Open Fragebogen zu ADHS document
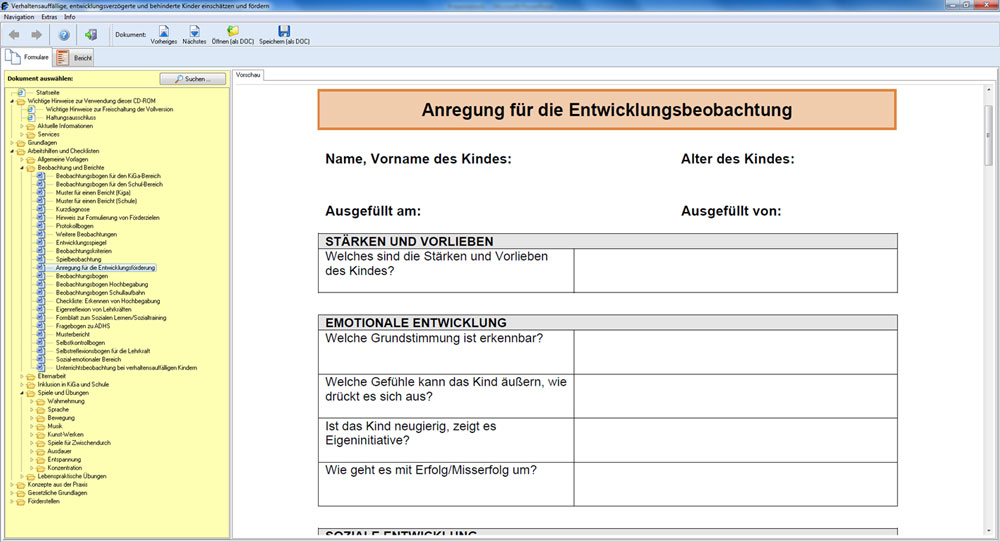 tap(83, 326)
